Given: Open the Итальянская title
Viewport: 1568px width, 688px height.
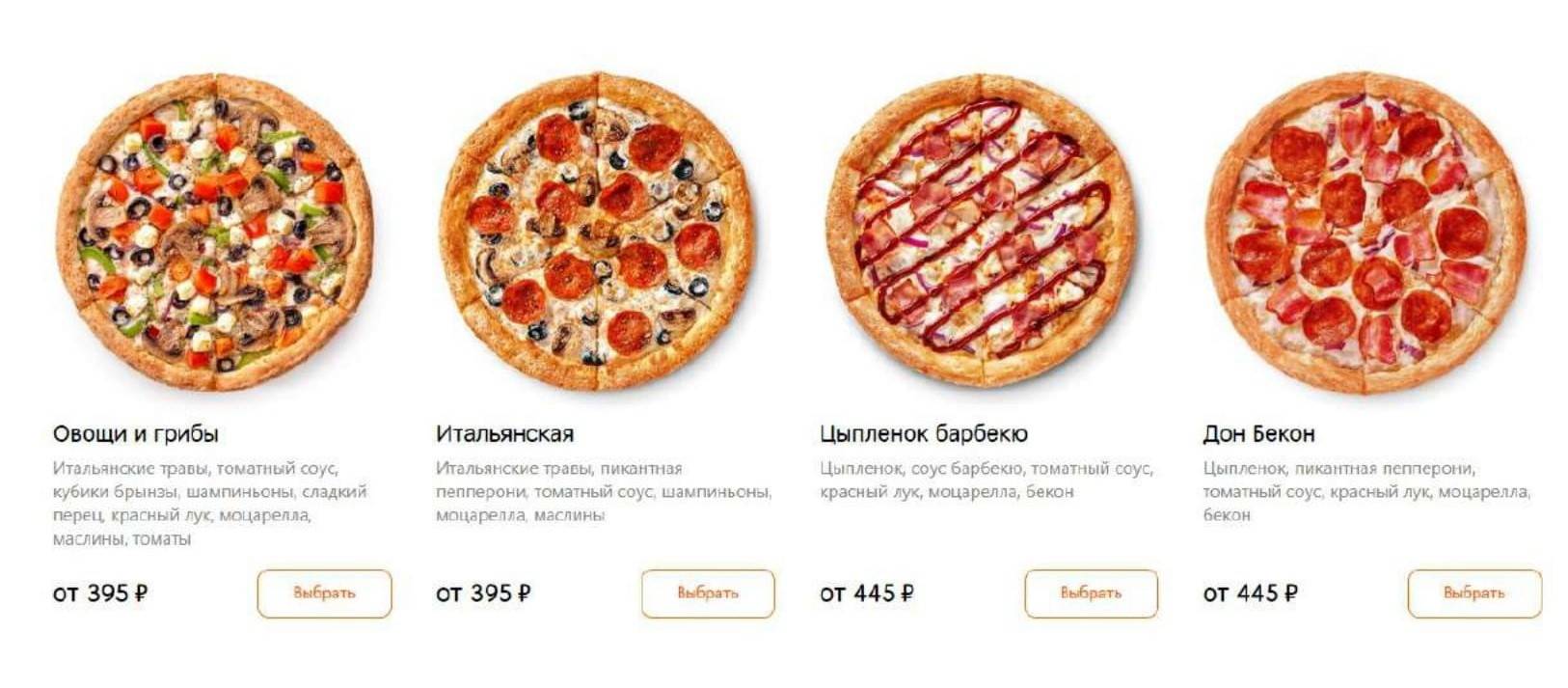Looking at the screenshot, I should pos(504,434).
